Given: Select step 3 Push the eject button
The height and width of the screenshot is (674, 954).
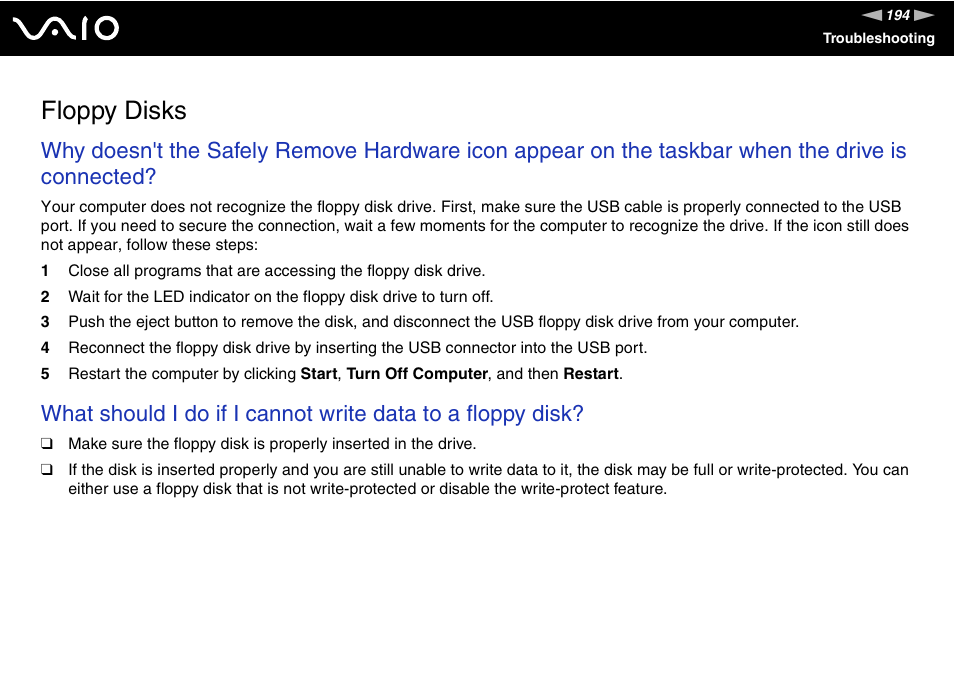Looking at the screenshot, I should pos(420,322).
